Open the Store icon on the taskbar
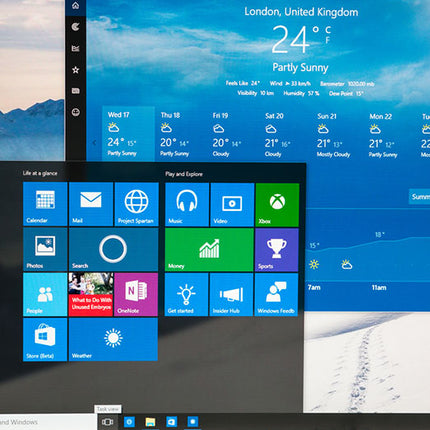The image size is (430, 430). coord(172,422)
